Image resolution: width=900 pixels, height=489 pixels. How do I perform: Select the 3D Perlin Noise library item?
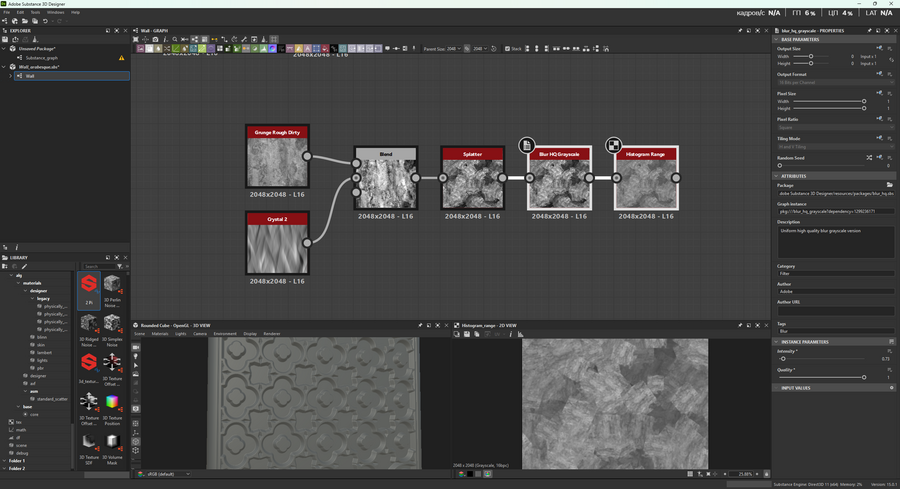point(112,286)
